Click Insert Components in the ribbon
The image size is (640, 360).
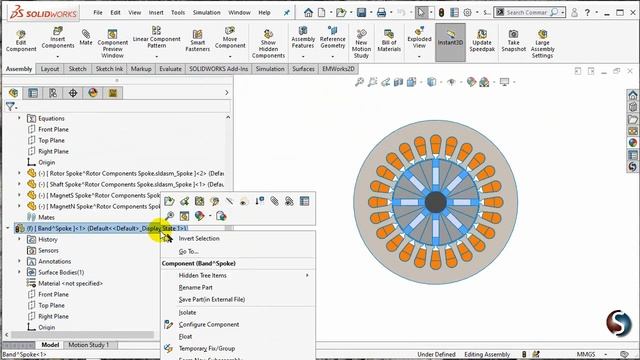click(x=58, y=38)
